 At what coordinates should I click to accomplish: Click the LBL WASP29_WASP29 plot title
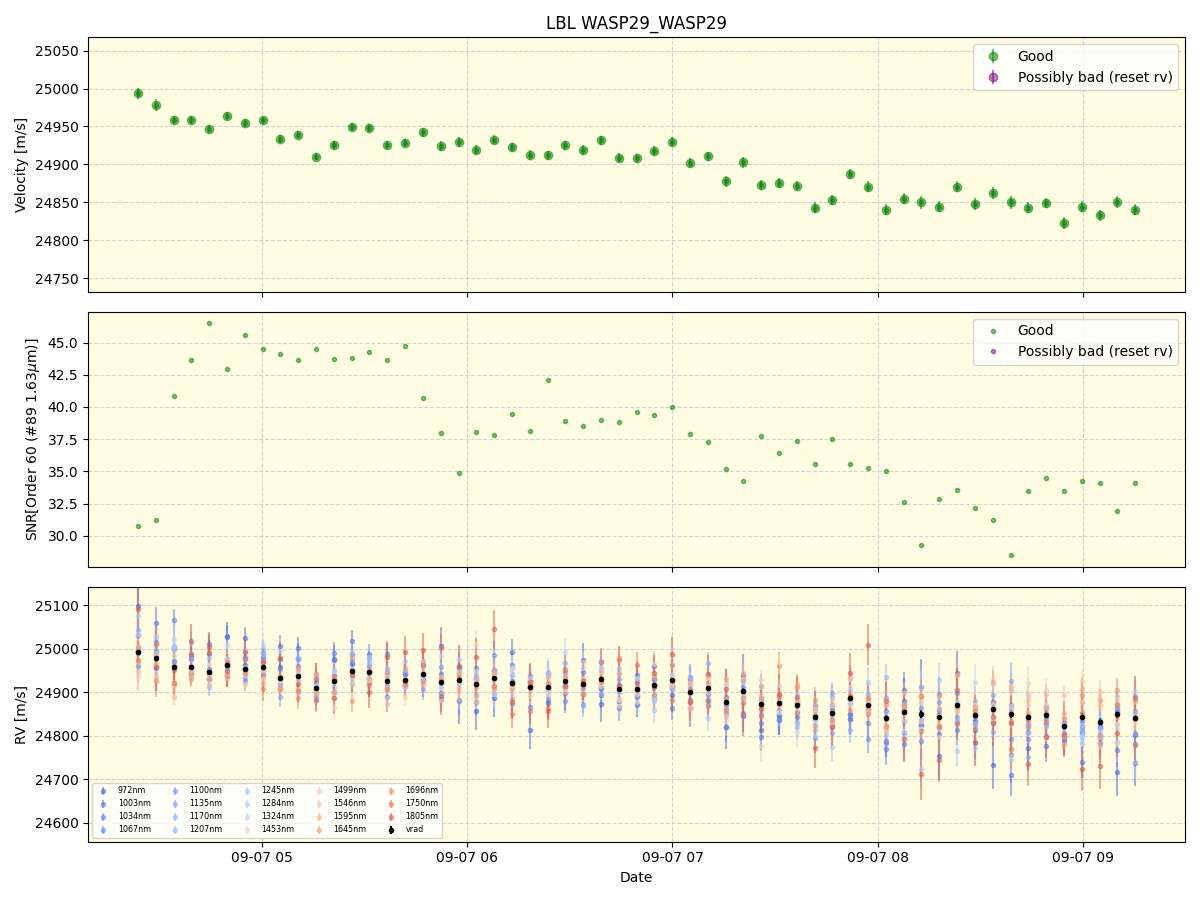tap(636, 23)
